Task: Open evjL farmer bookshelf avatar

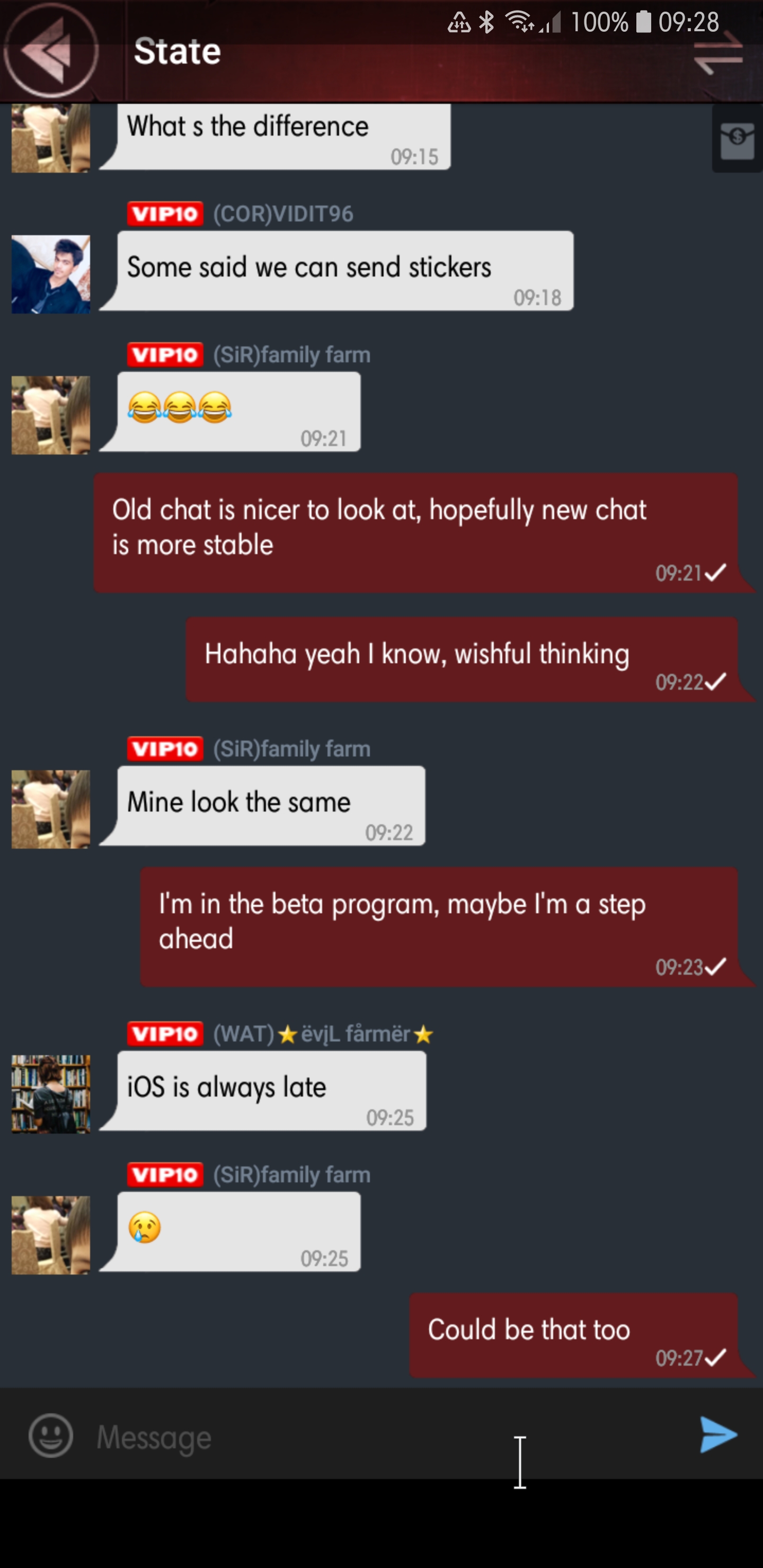Action: (x=50, y=1094)
